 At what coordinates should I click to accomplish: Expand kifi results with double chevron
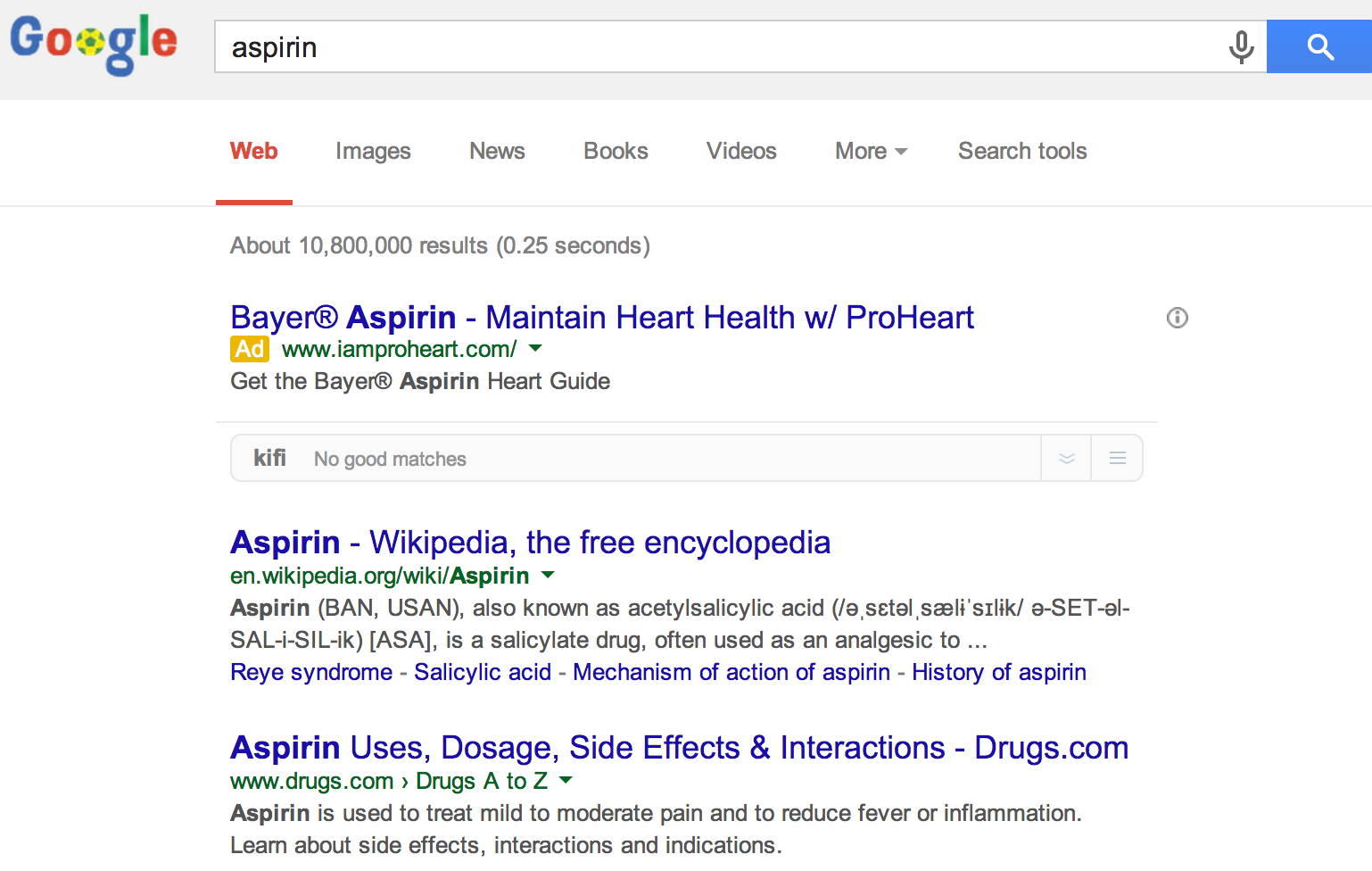(1066, 459)
